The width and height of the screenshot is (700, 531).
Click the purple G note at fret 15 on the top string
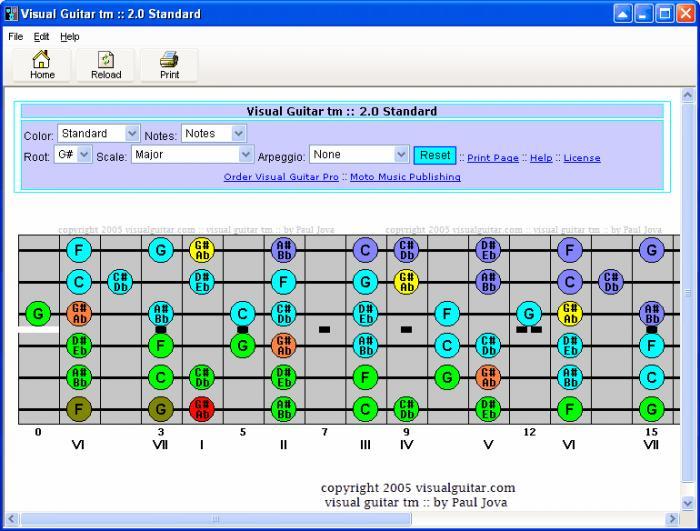(x=652, y=250)
